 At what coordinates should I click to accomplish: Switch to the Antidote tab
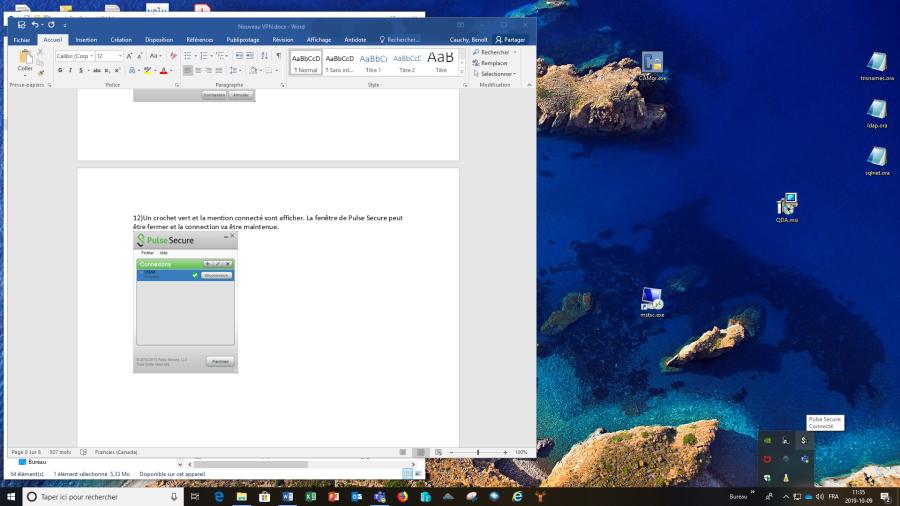point(355,40)
